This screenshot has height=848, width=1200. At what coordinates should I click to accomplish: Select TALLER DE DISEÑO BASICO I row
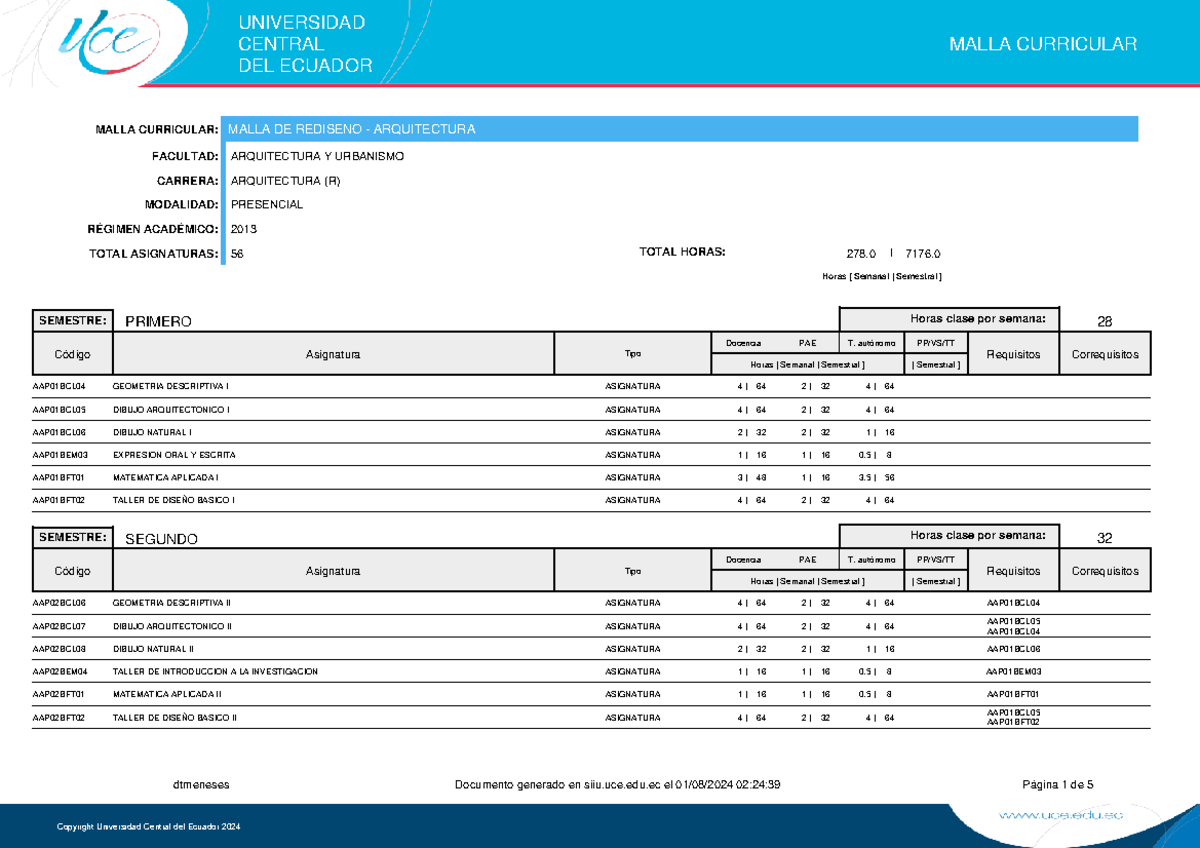pos(591,500)
